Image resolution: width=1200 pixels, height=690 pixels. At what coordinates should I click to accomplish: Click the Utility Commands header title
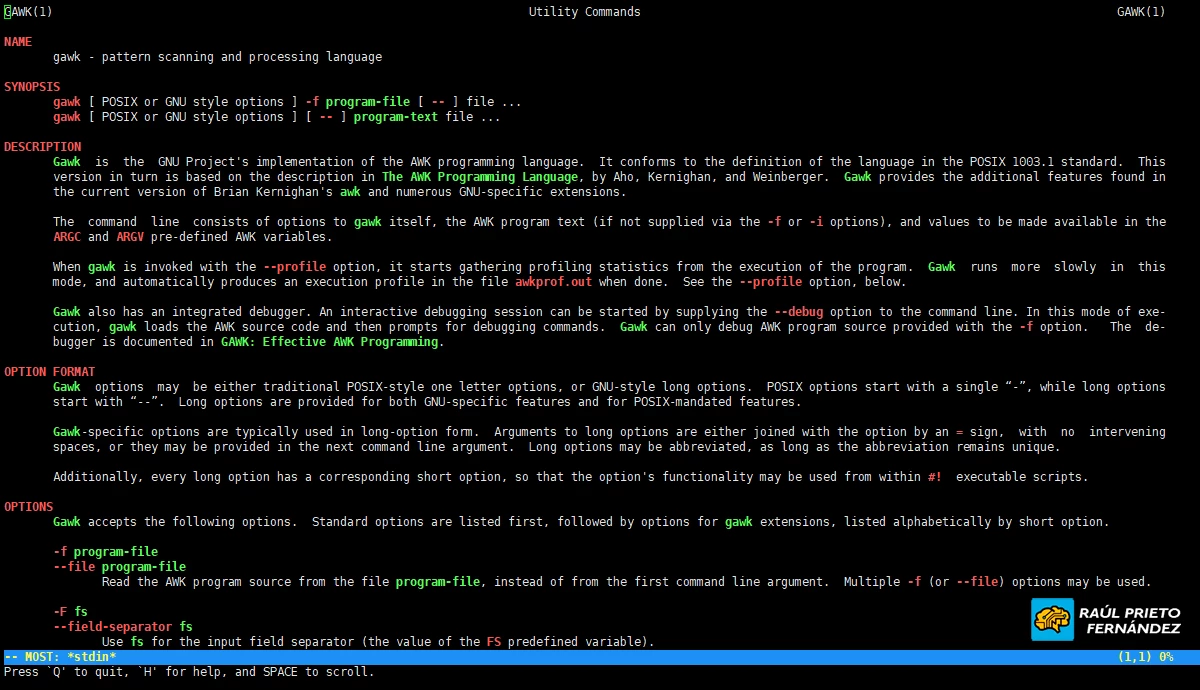(x=584, y=12)
